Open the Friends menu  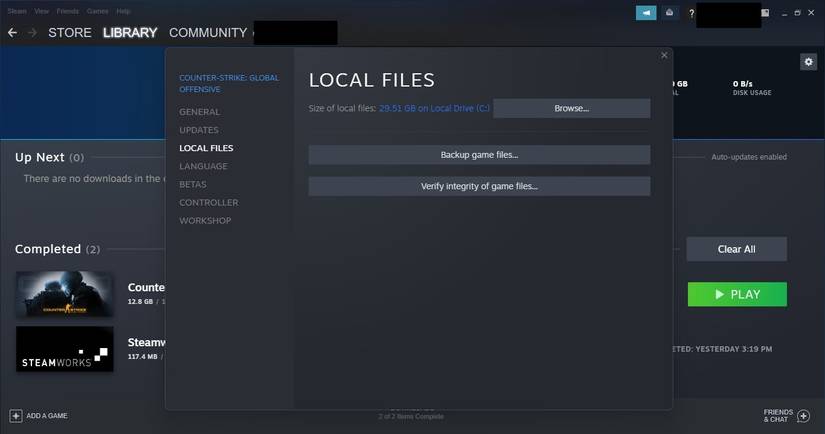pyautogui.click(x=67, y=11)
